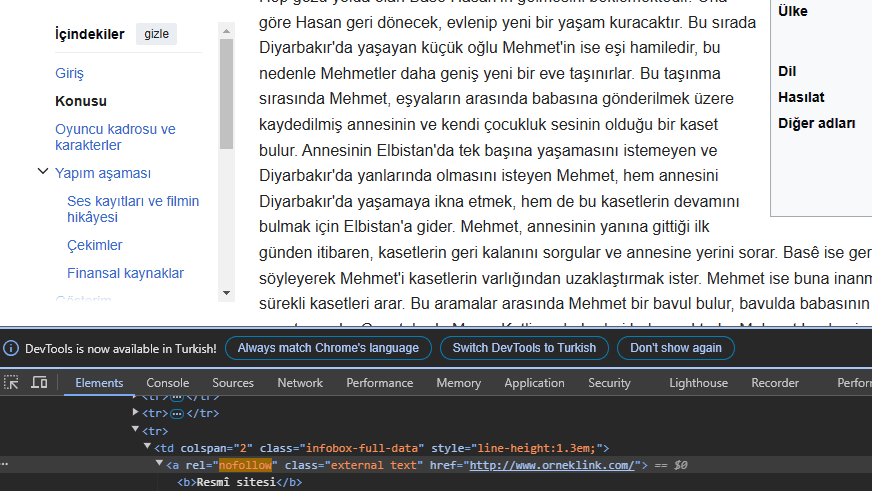Viewport: 872px width, 491px height.
Task: Open the Console tab
Action: click(167, 383)
